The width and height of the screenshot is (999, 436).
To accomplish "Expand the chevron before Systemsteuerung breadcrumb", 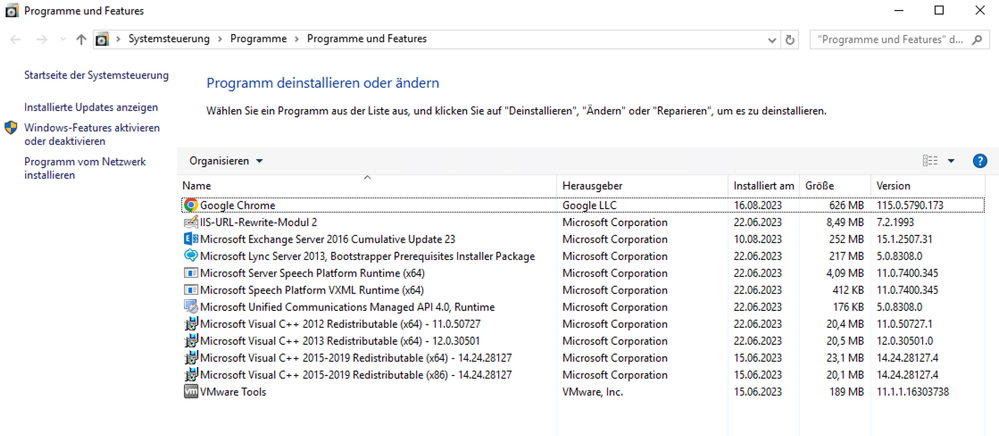I will pyautogui.click(x=119, y=39).
